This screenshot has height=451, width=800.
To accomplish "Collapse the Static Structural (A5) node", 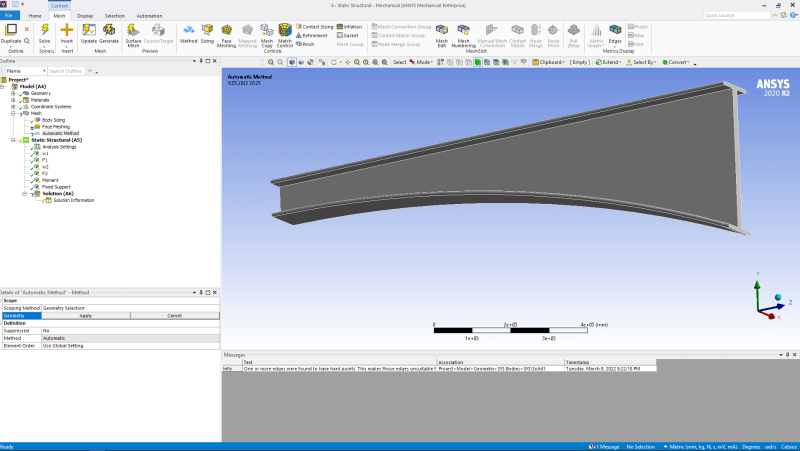I will coord(13,140).
